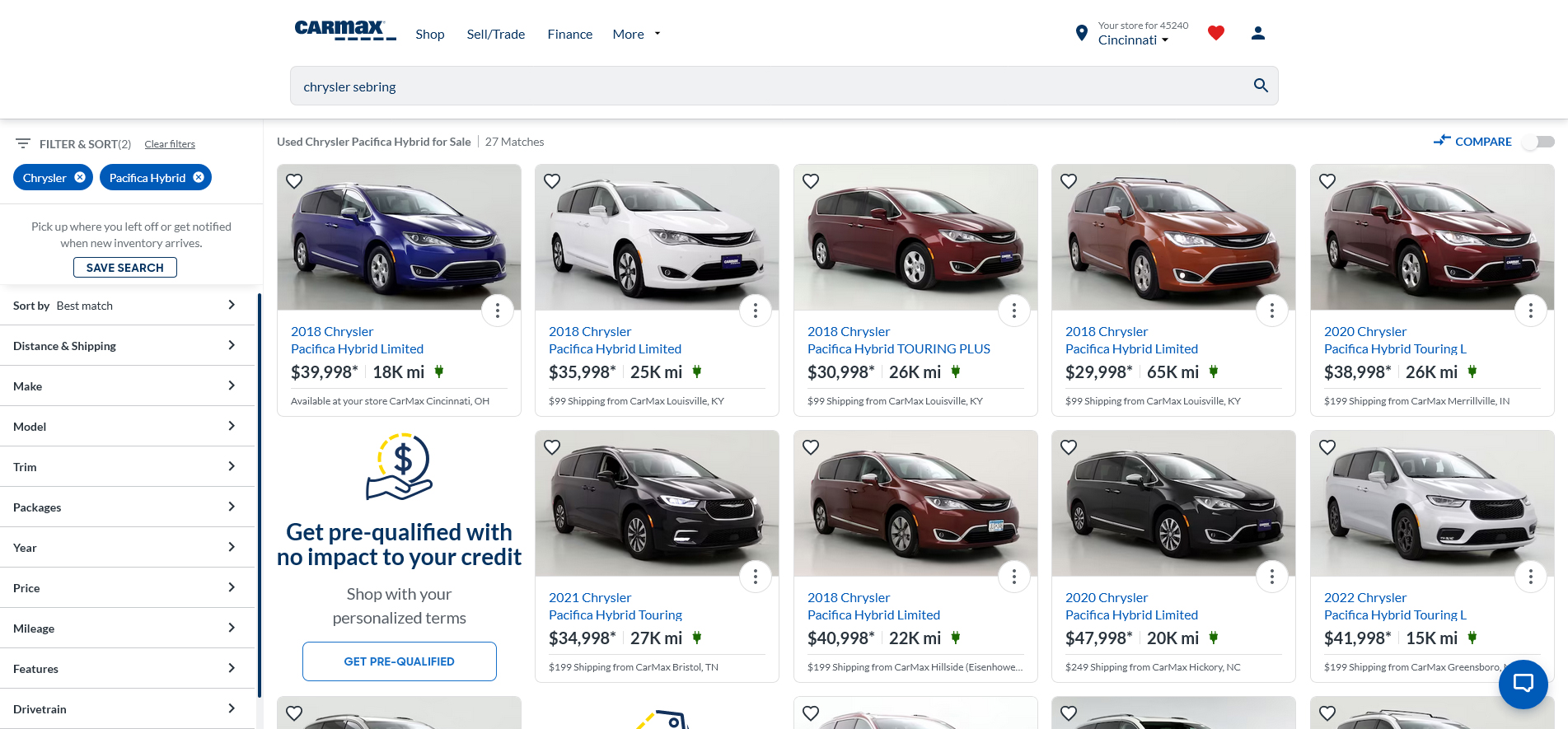1568x729 pixels.
Task: Open the Shop menu
Action: [x=430, y=34]
